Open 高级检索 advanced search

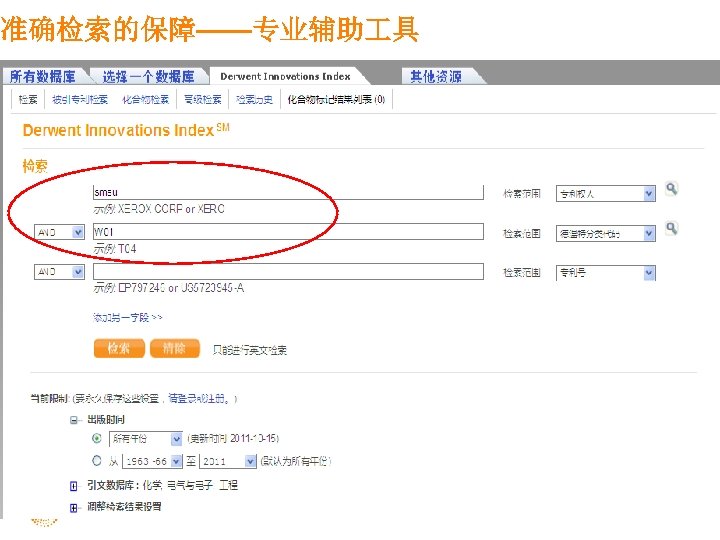(x=202, y=99)
